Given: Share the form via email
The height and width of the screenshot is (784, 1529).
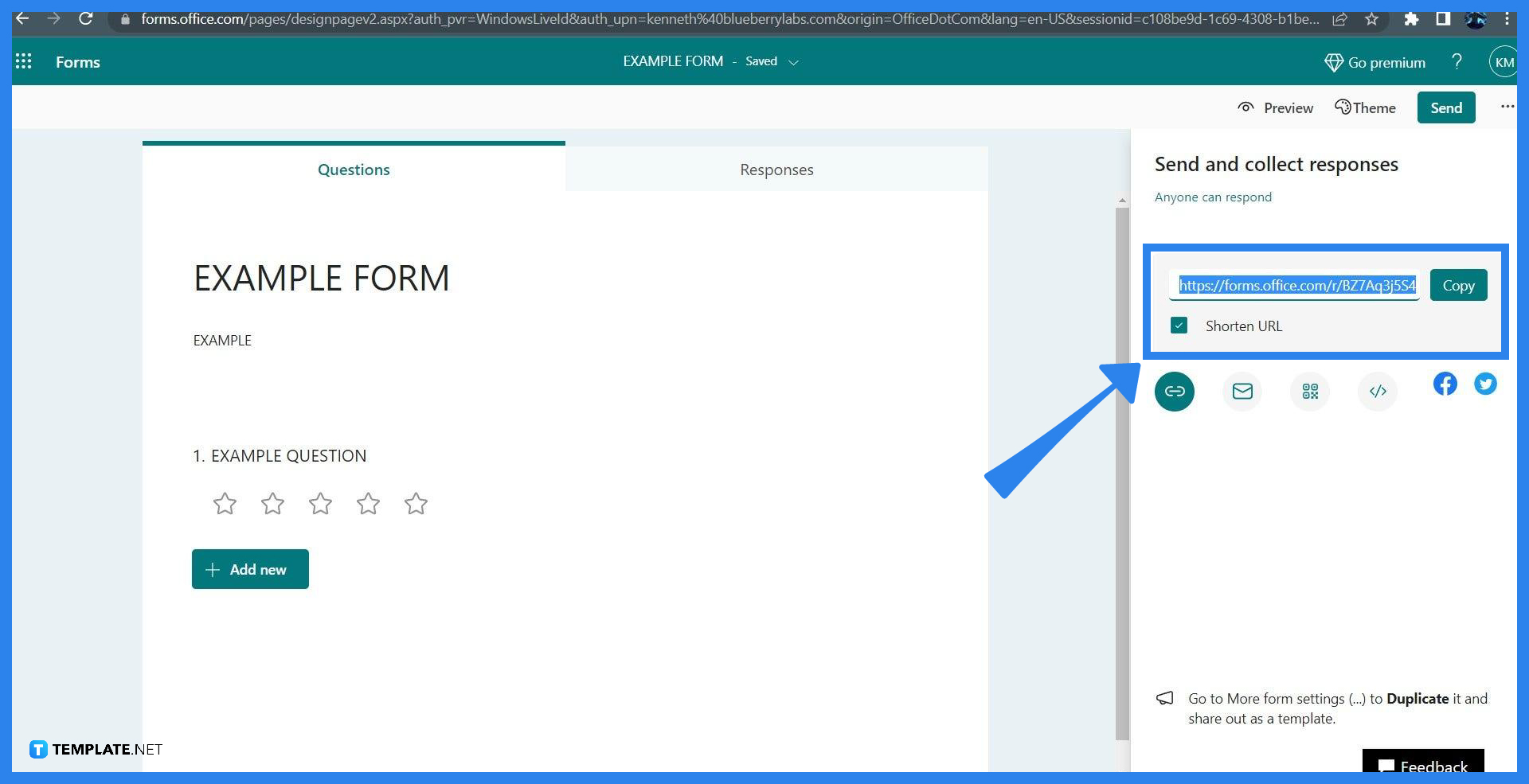Looking at the screenshot, I should click(x=1242, y=391).
